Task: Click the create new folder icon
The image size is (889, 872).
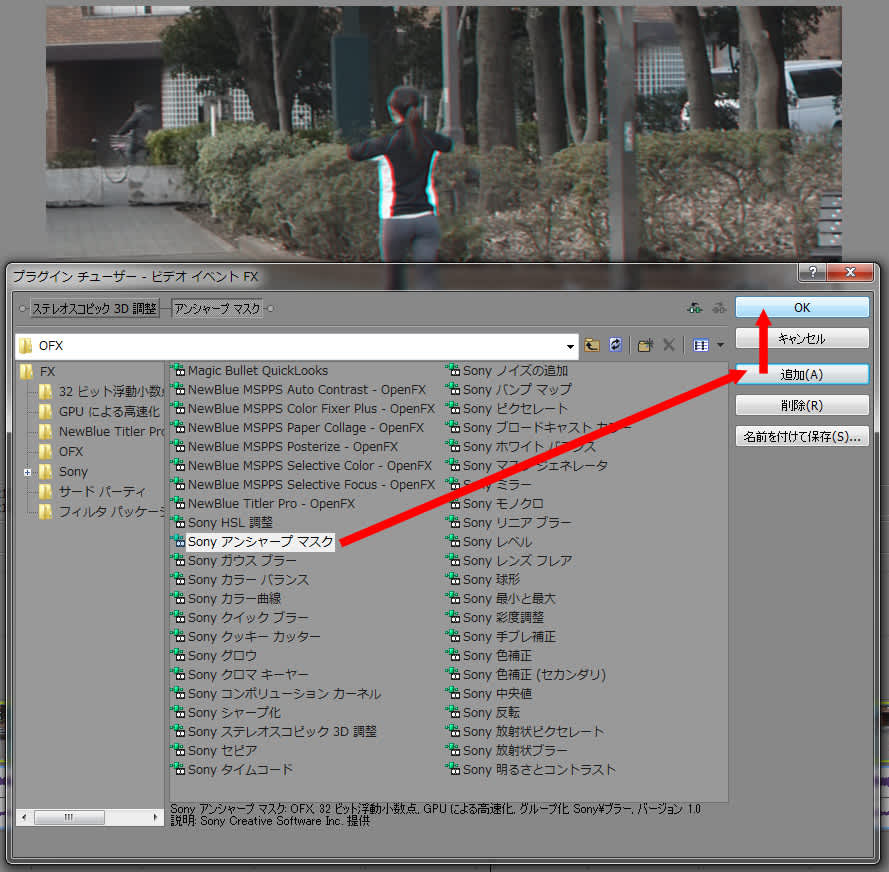Action: tap(646, 345)
